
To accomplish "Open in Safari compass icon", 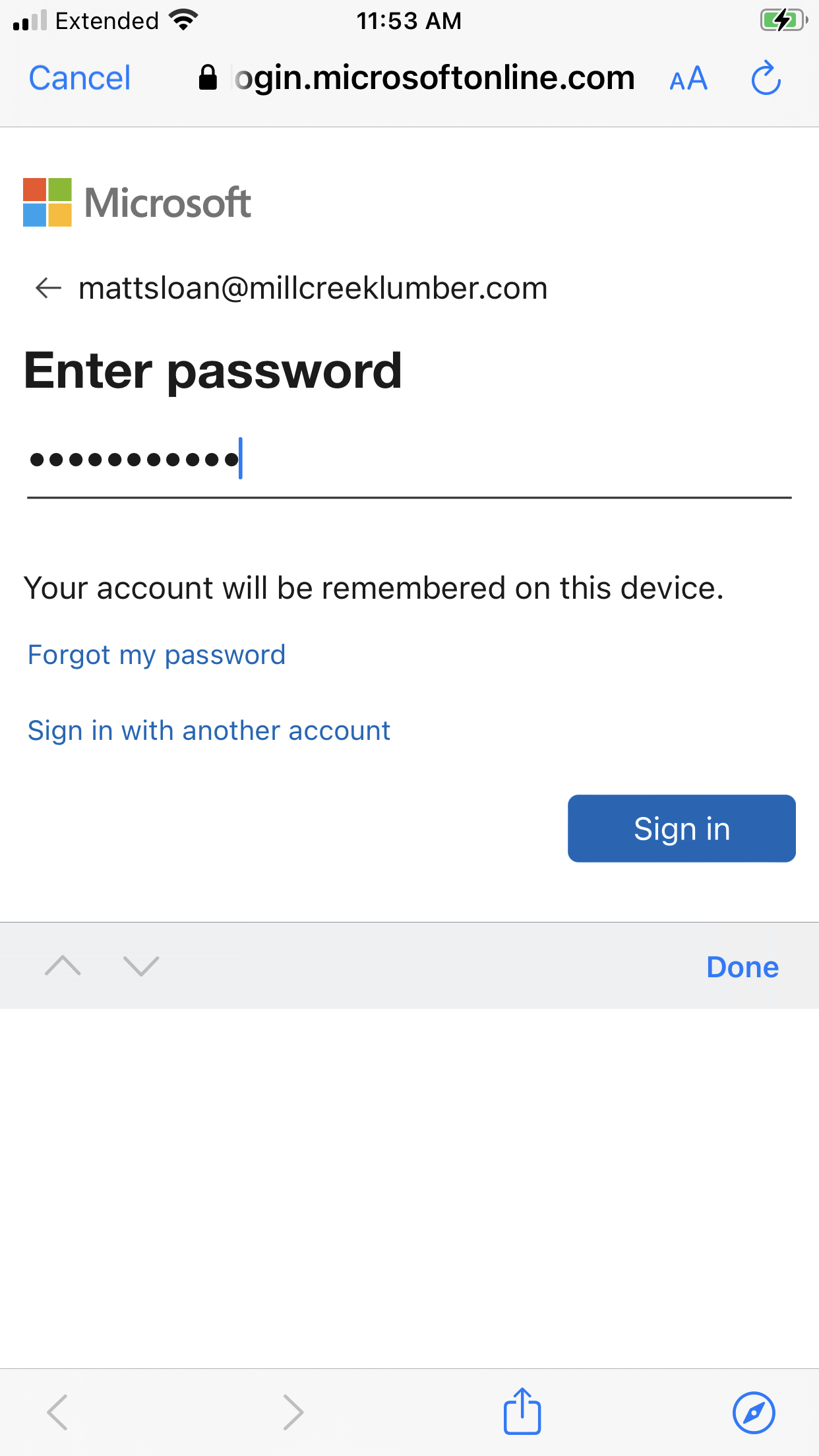I will [753, 1412].
